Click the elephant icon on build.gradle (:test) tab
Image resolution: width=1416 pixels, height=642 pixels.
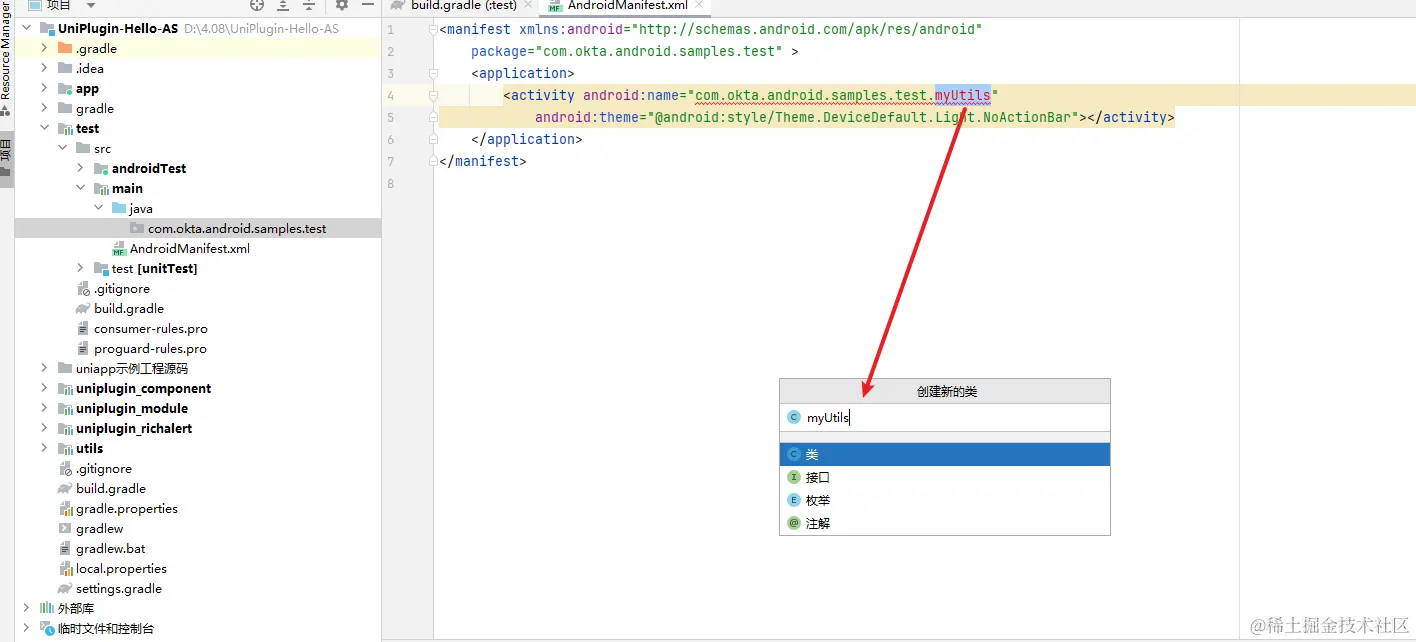tap(398, 5)
